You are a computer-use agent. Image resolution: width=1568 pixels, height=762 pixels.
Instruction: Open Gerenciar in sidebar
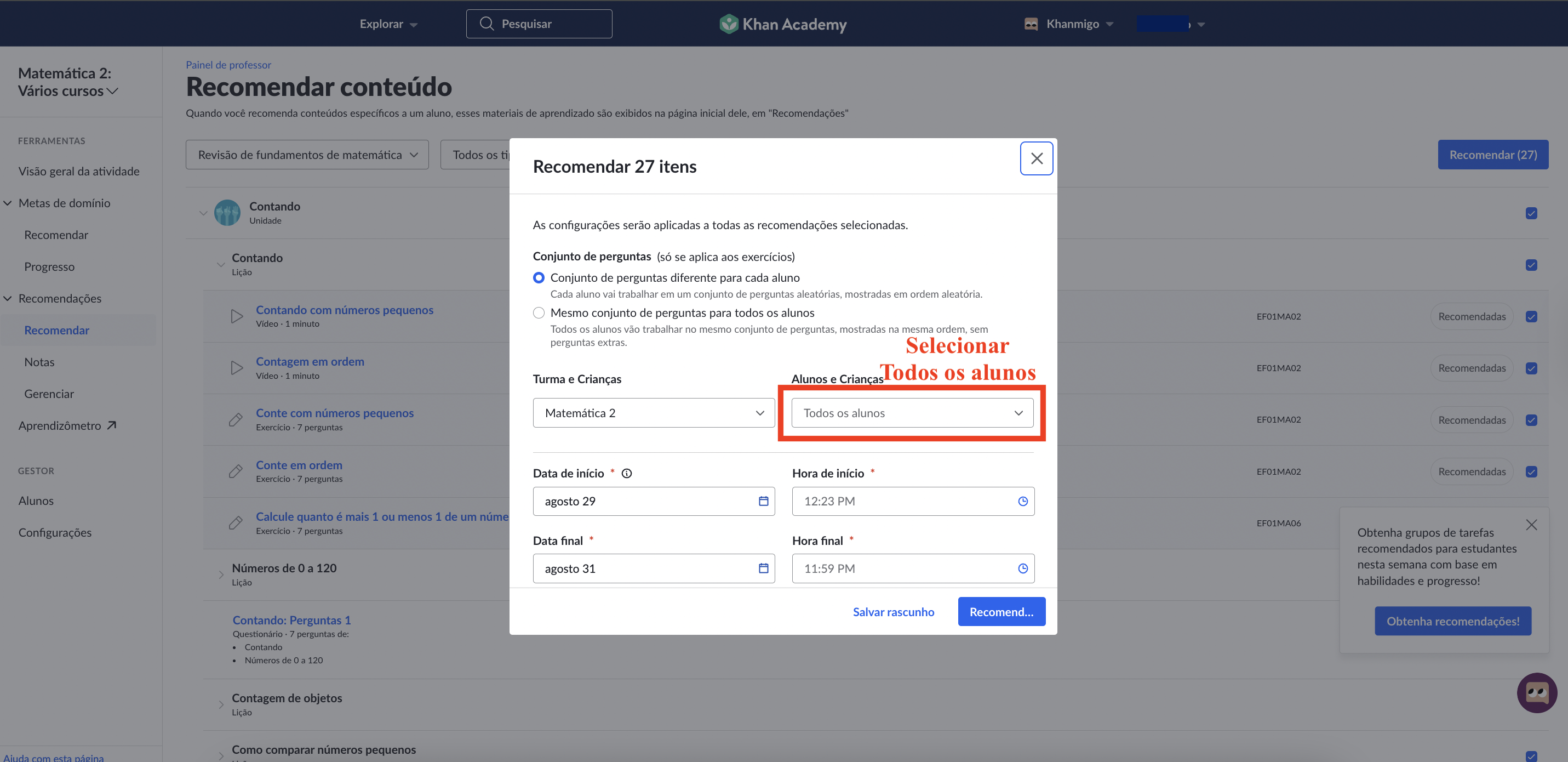(x=49, y=394)
